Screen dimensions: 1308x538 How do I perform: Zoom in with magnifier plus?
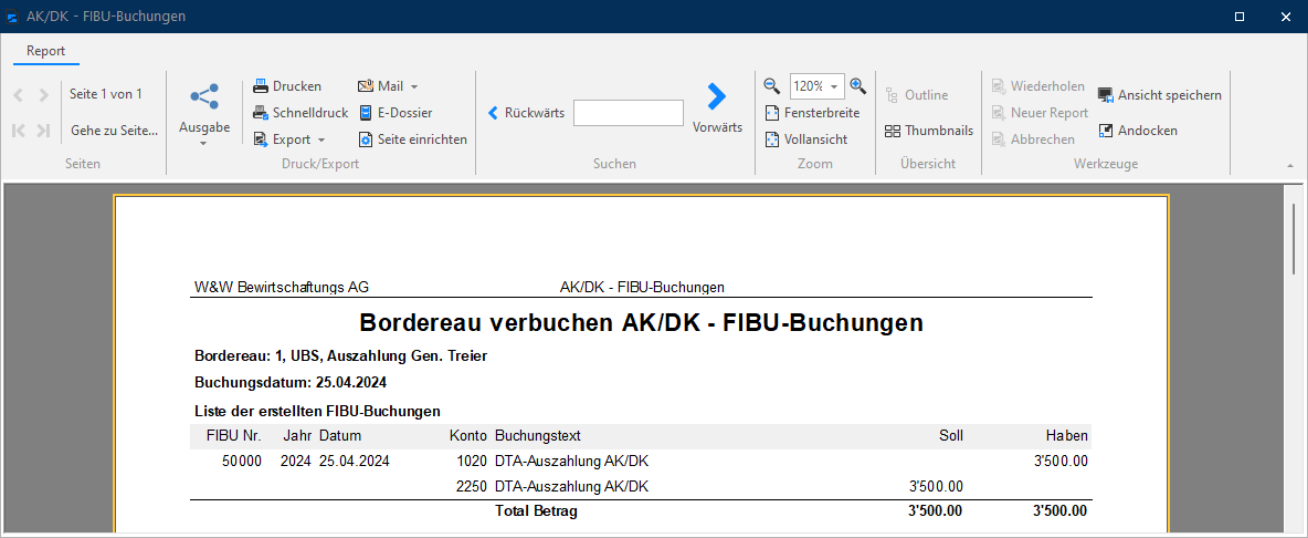(858, 86)
